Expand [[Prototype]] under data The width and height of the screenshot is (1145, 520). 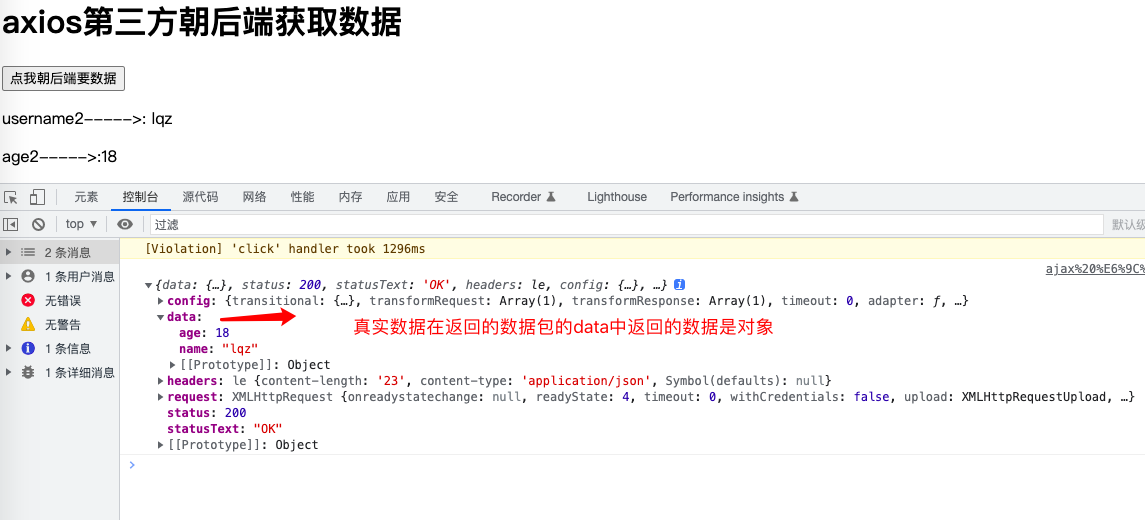(173, 364)
